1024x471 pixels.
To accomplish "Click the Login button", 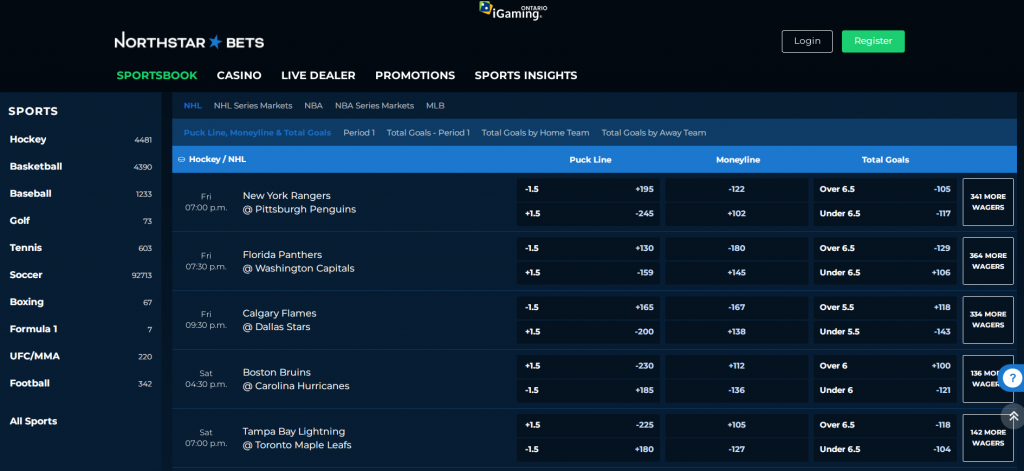I will (x=807, y=41).
